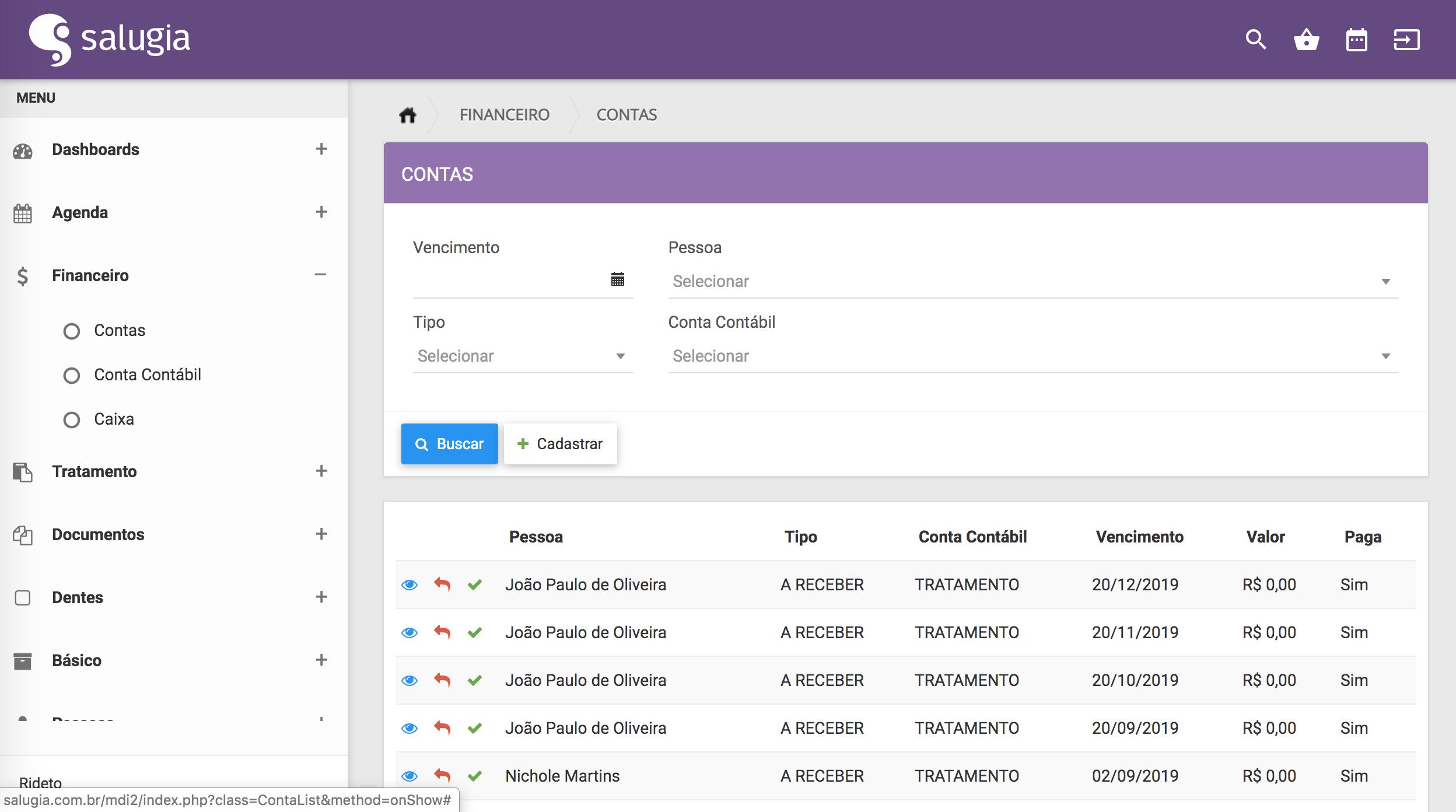Open the Financeiro menu item
Image resolution: width=1456 pixels, height=812 pixels.
point(90,275)
